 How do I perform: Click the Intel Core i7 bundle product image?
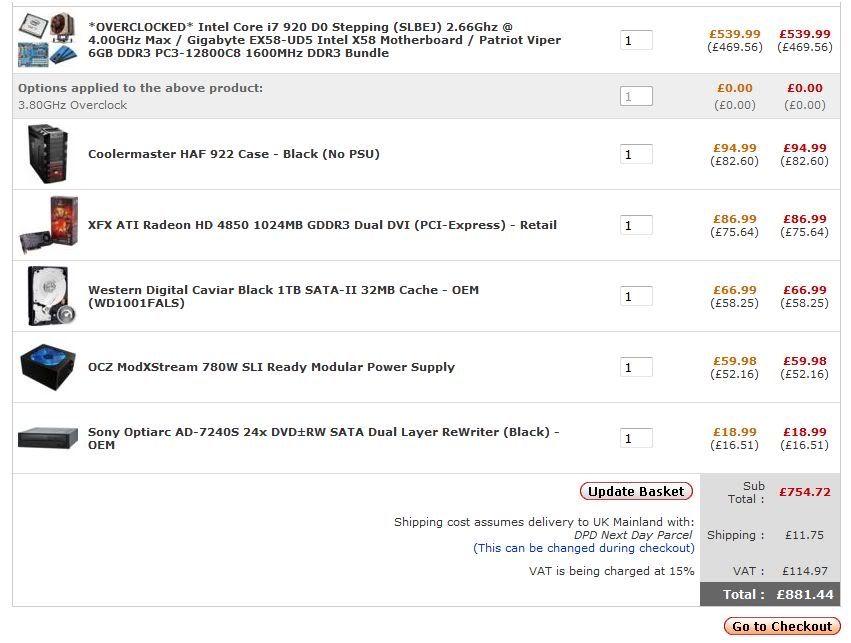pyautogui.click(x=47, y=40)
